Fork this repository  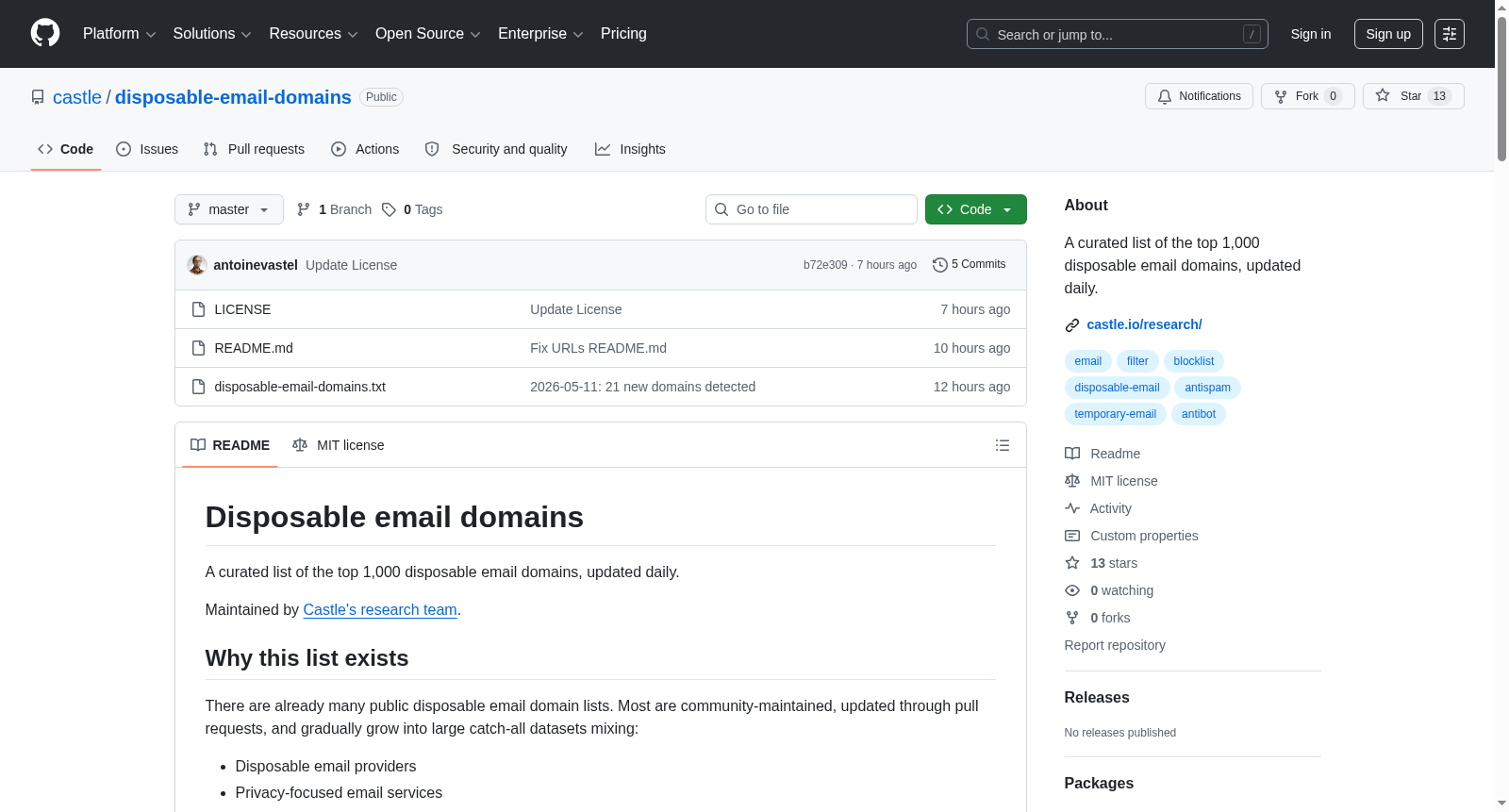tap(1308, 96)
